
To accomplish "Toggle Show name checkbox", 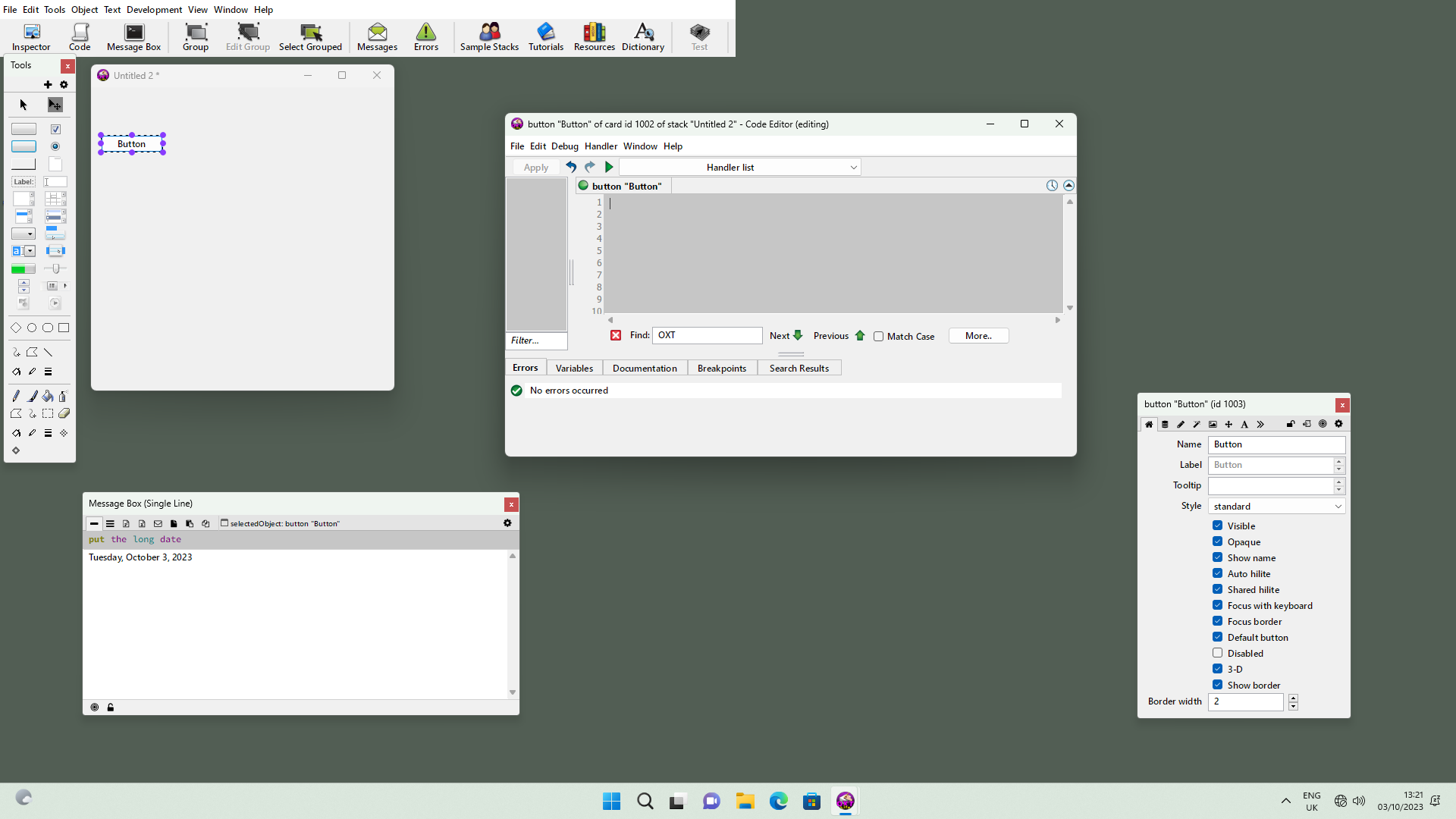I will (x=1217, y=557).
